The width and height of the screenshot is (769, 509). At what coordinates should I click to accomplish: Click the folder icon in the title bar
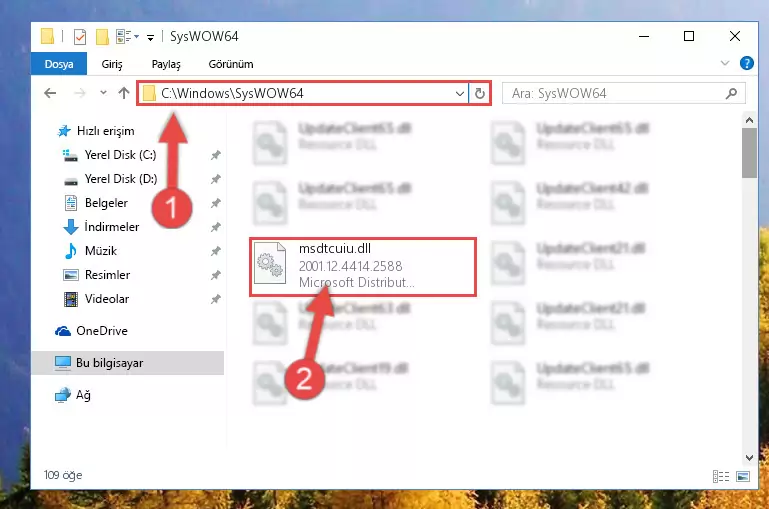click(x=47, y=36)
